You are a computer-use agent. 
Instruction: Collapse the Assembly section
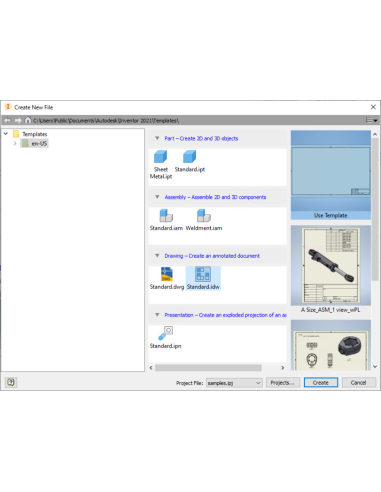(157, 197)
